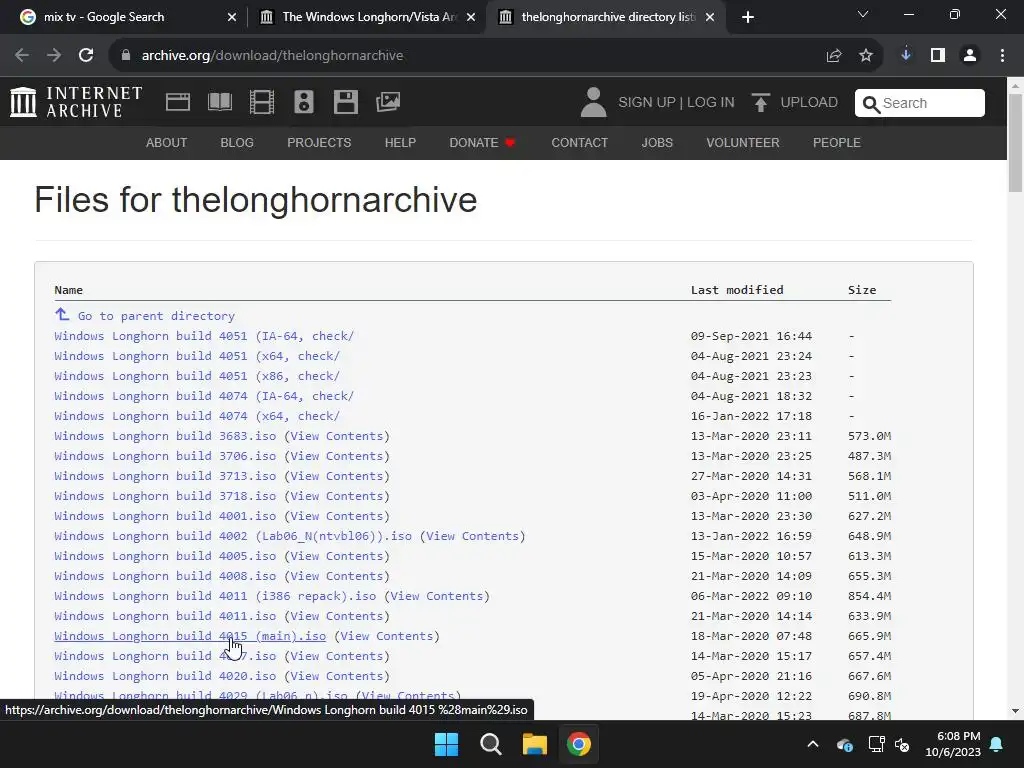The width and height of the screenshot is (1024, 768).
Task: Reload the page
Action: (x=86, y=56)
